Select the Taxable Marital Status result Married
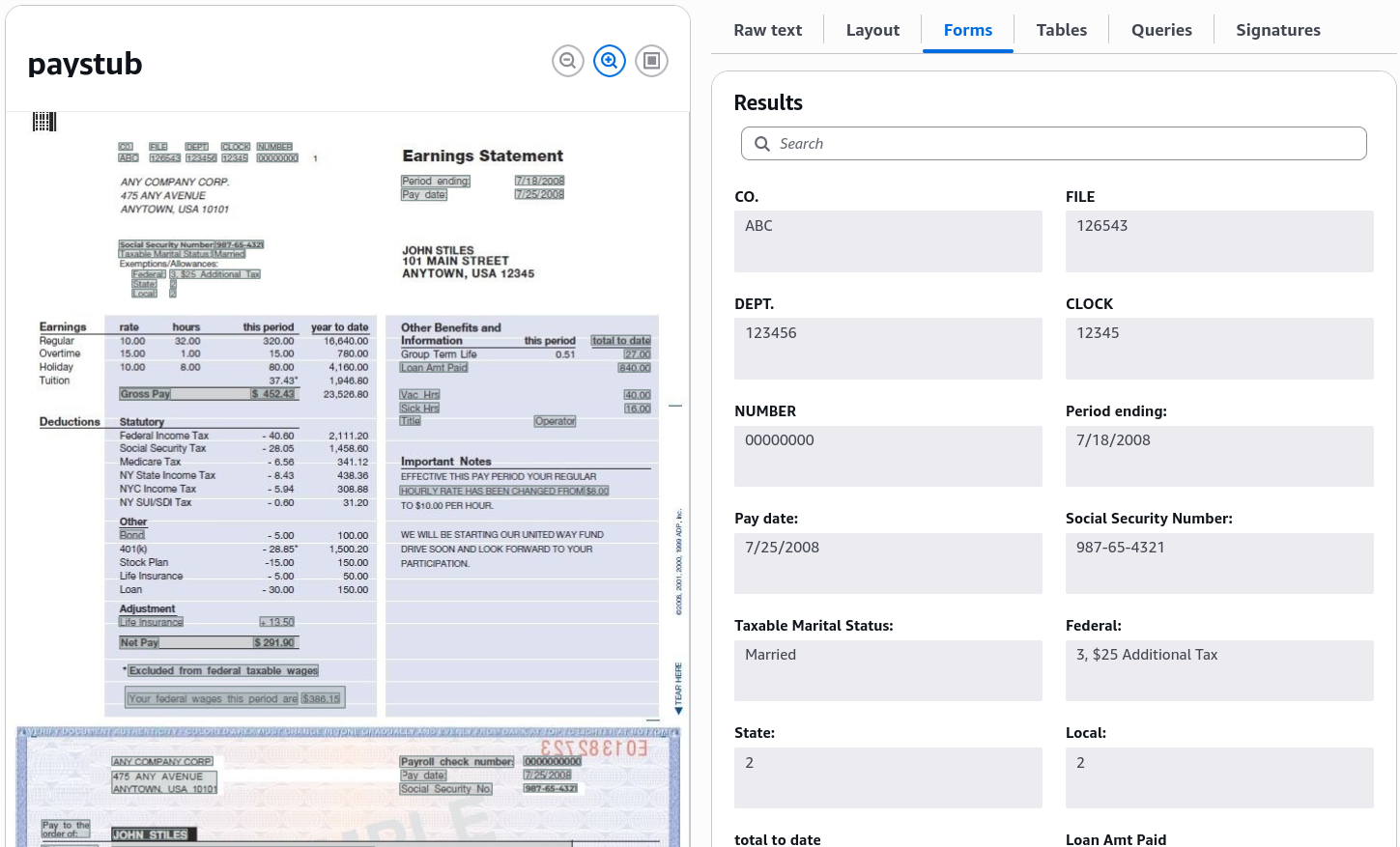This screenshot has height=847, width=1400. [x=888, y=670]
